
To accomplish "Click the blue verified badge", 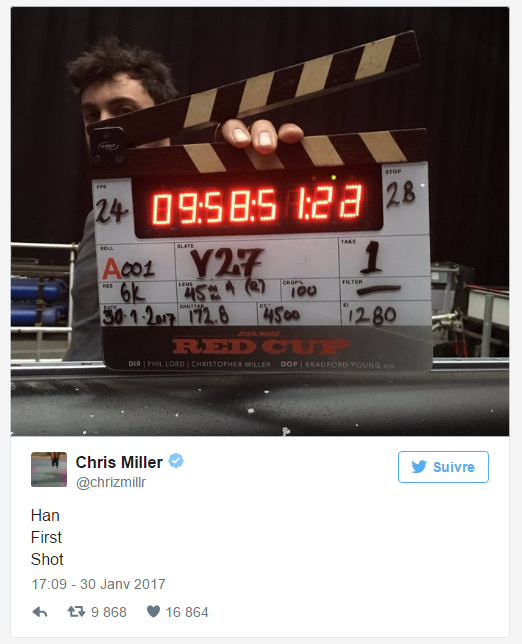I will [x=176, y=460].
